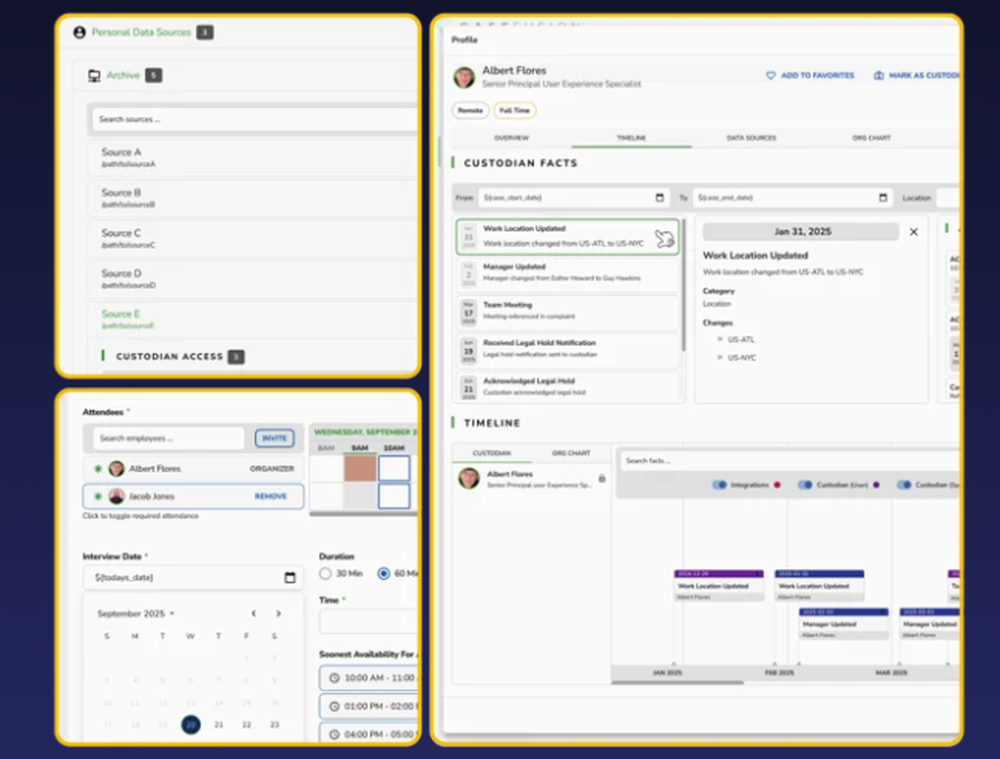This screenshot has width=1000, height=759.
Task: Click the Invite button next to attendee search
Action: [x=276, y=437]
